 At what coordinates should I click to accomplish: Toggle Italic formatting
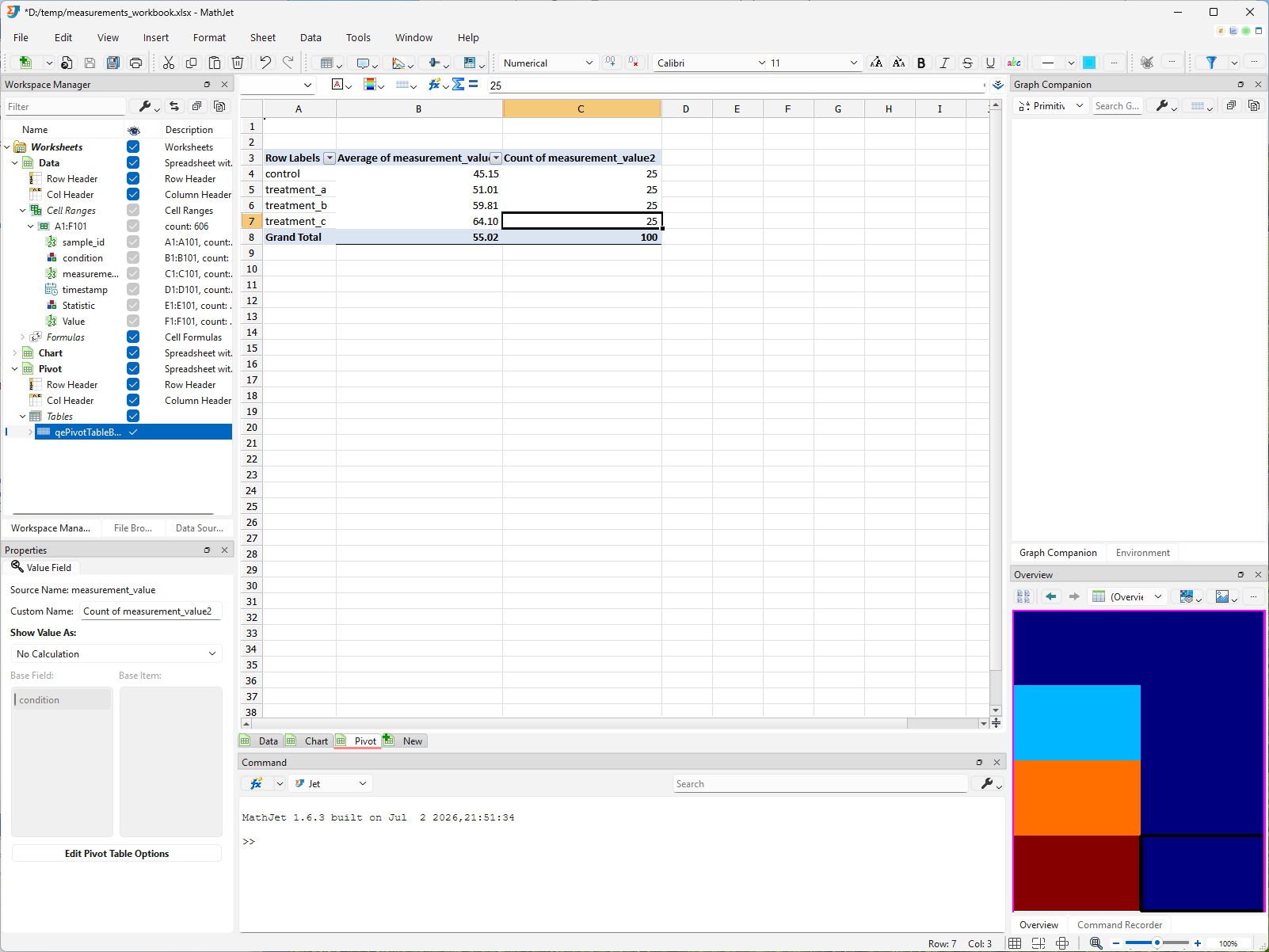coord(944,63)
